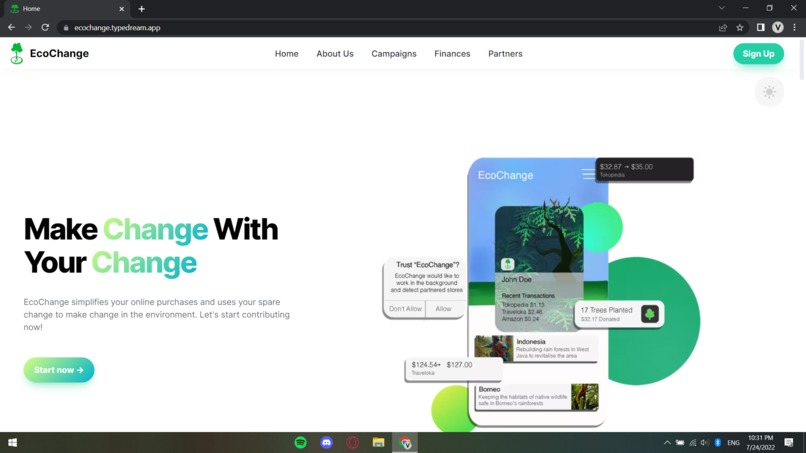Screen dimensions: 806x453
Task: Go back with browser back arrow
Action: (11, 27)
